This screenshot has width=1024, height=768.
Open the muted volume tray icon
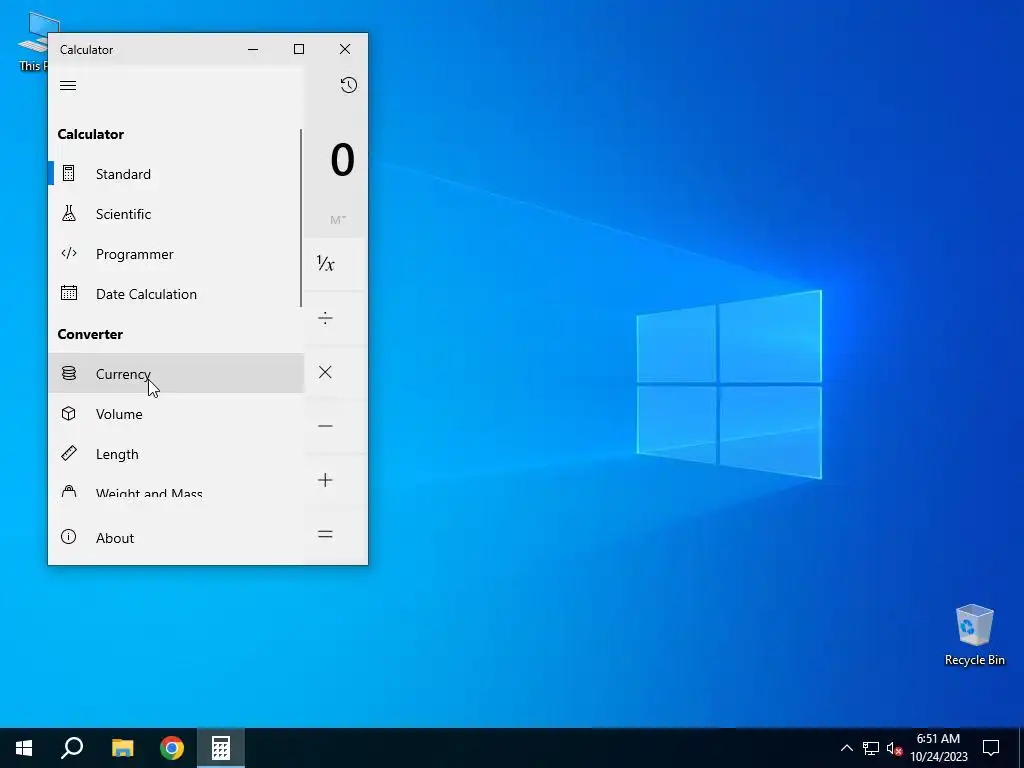pyautogui.click(x=894, y=748)
